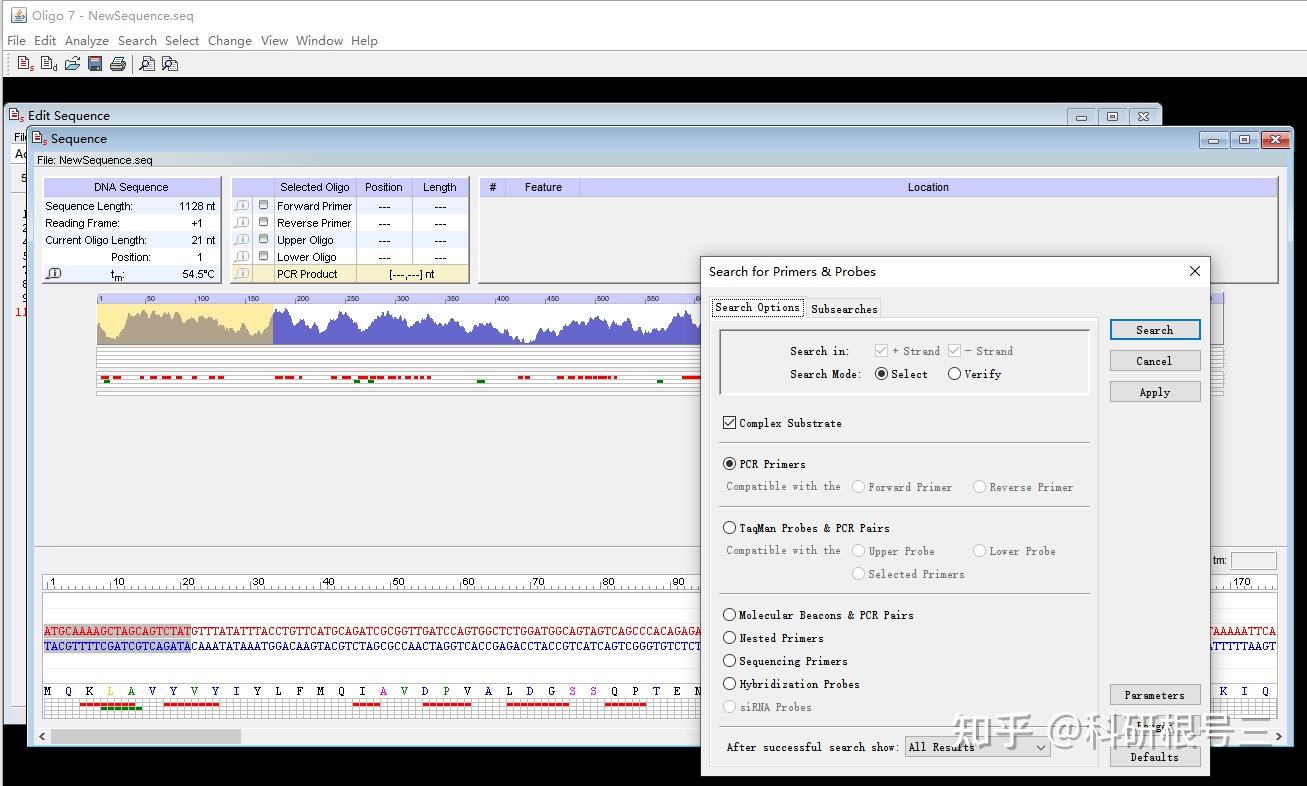Click the New Database document toolbar icon
The image size is (1307, 786).
pos(49,64)
